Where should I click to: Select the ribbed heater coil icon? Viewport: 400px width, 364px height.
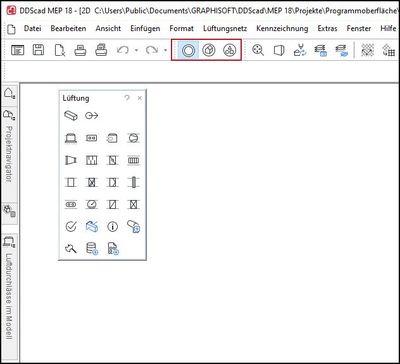point(133,160)
